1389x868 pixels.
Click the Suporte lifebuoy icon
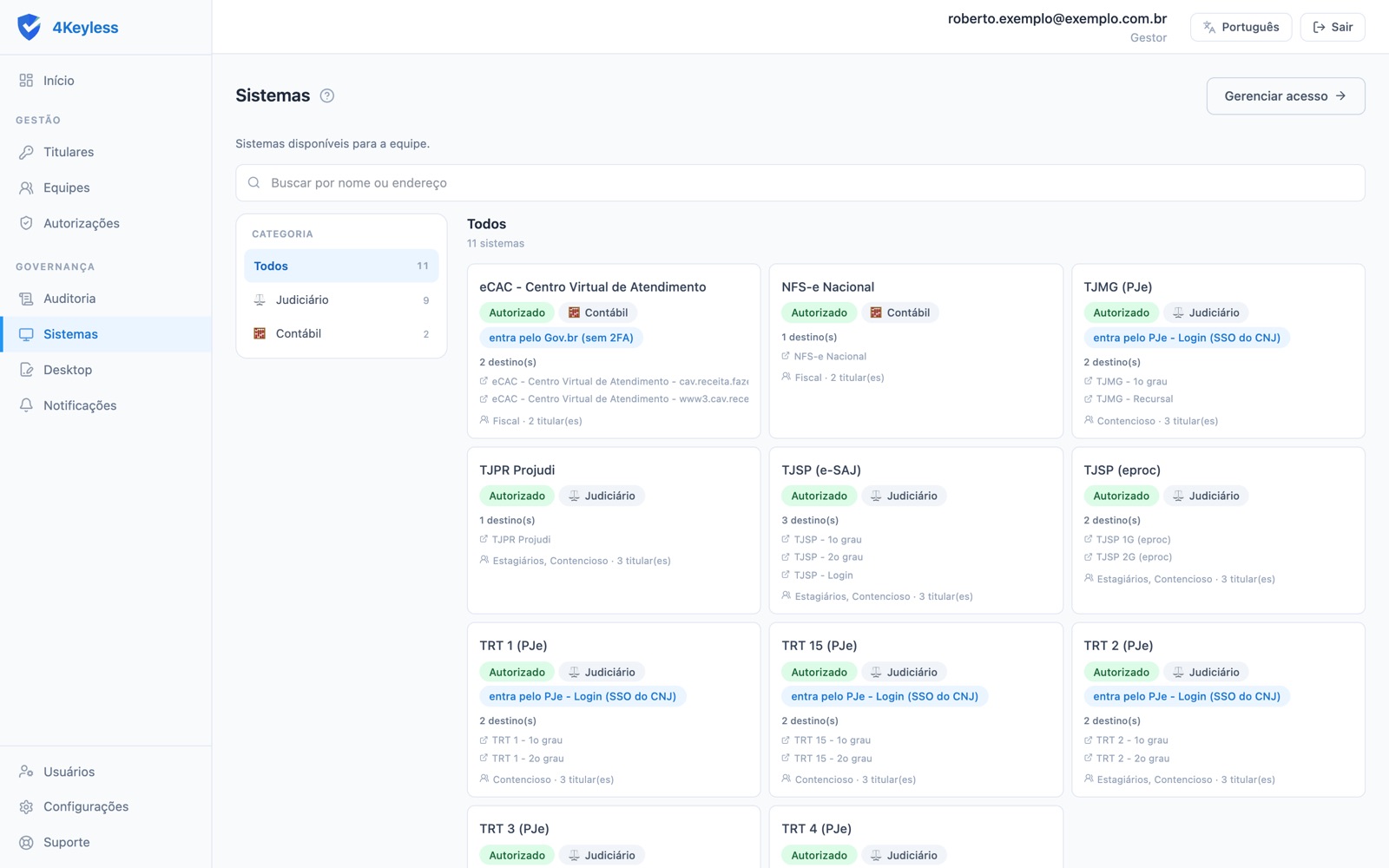[x=26, y=842]
